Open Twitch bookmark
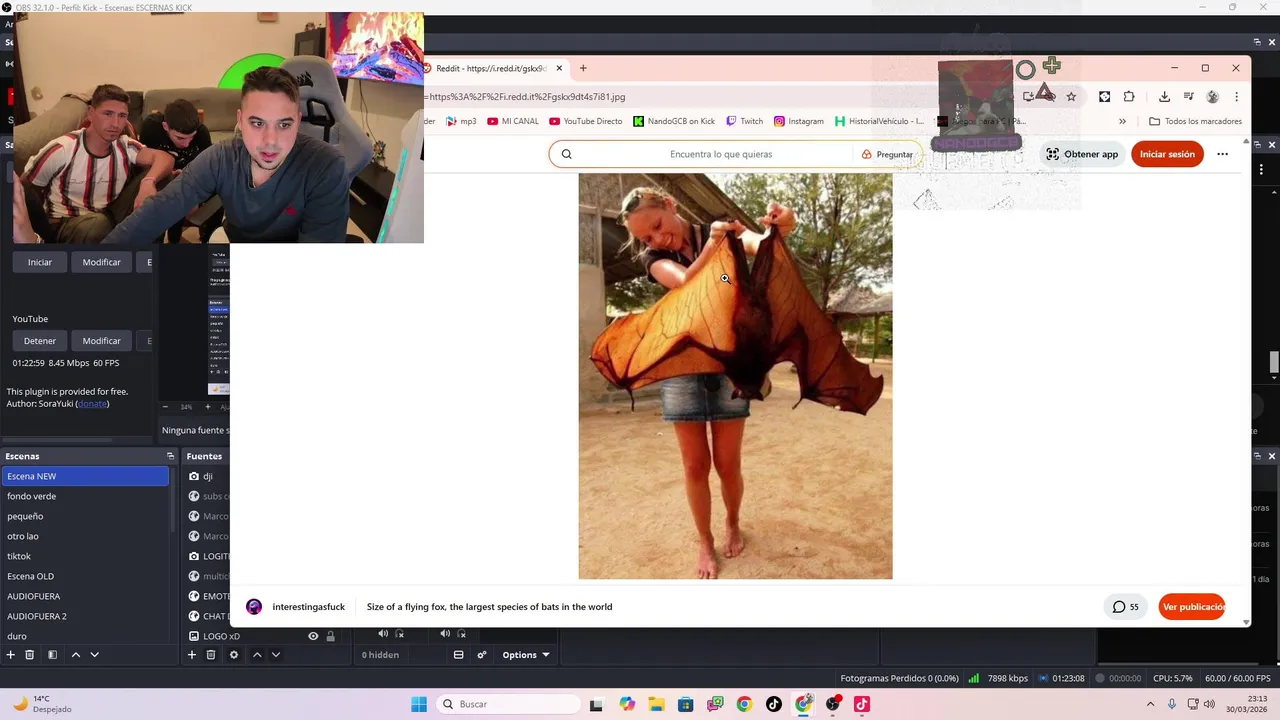Screen dimensions: 1280x720 744,121
